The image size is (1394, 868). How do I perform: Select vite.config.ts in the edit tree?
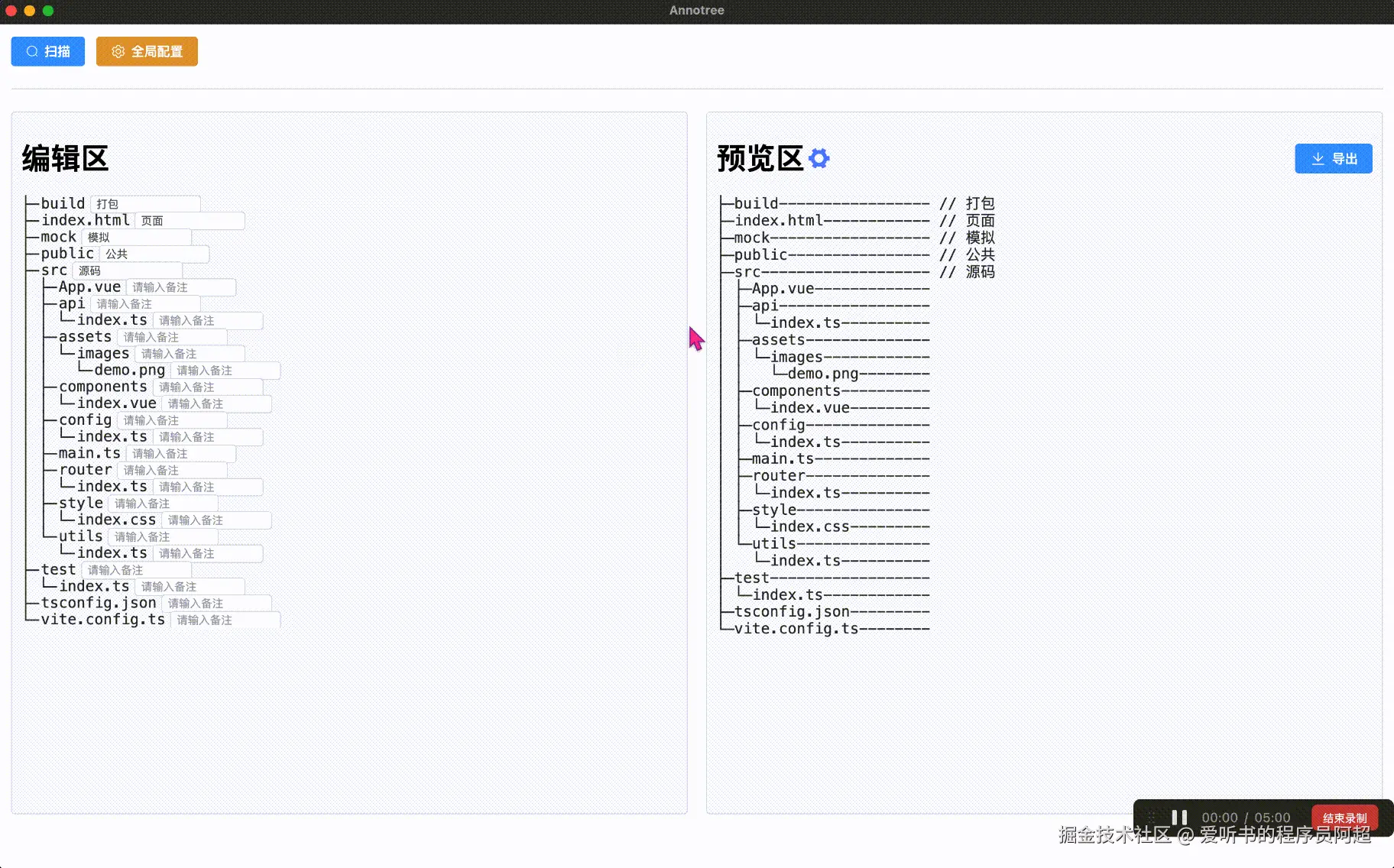[x=103, y=620]
